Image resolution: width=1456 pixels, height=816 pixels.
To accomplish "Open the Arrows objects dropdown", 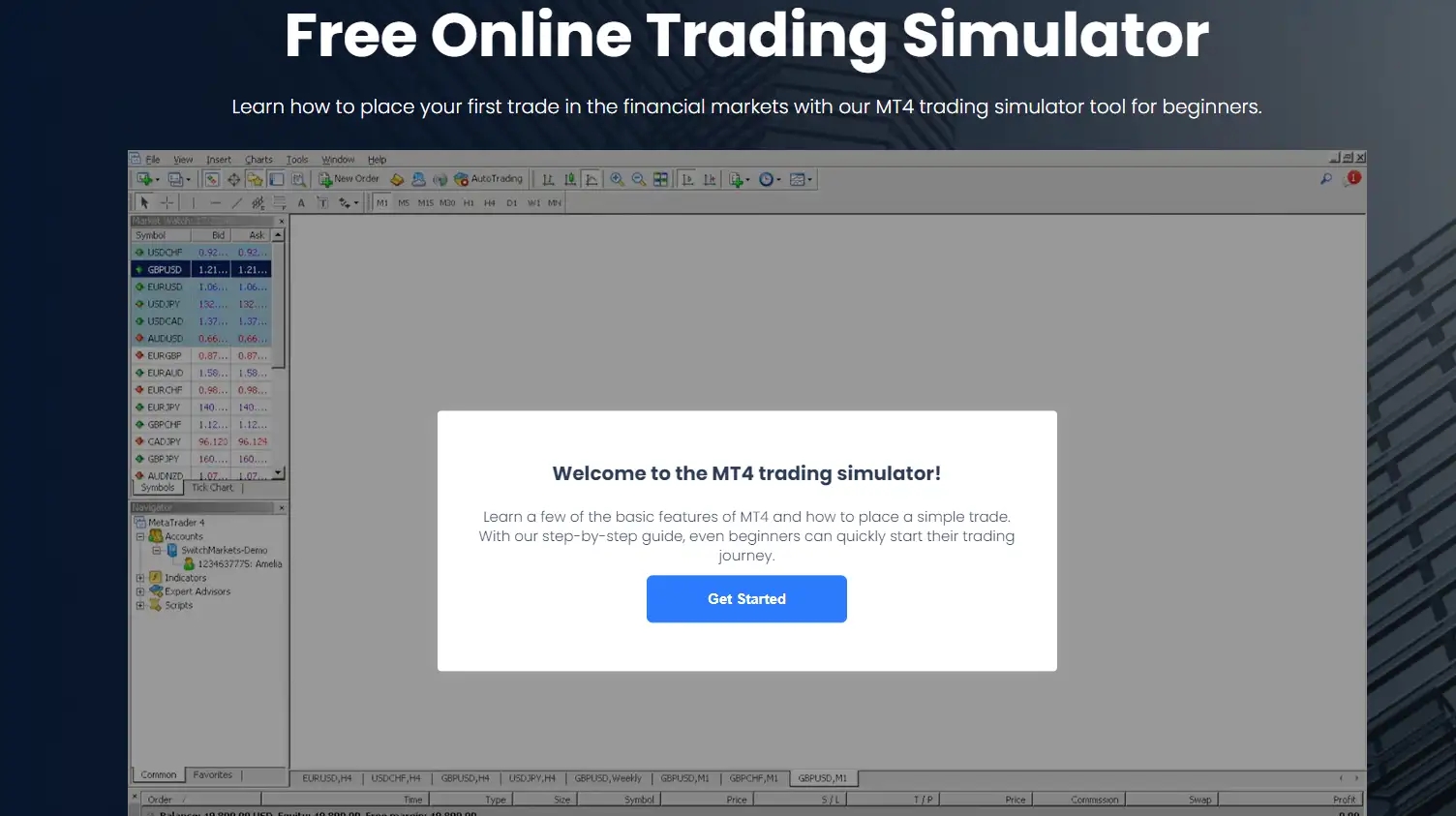I will coord(348,202).
